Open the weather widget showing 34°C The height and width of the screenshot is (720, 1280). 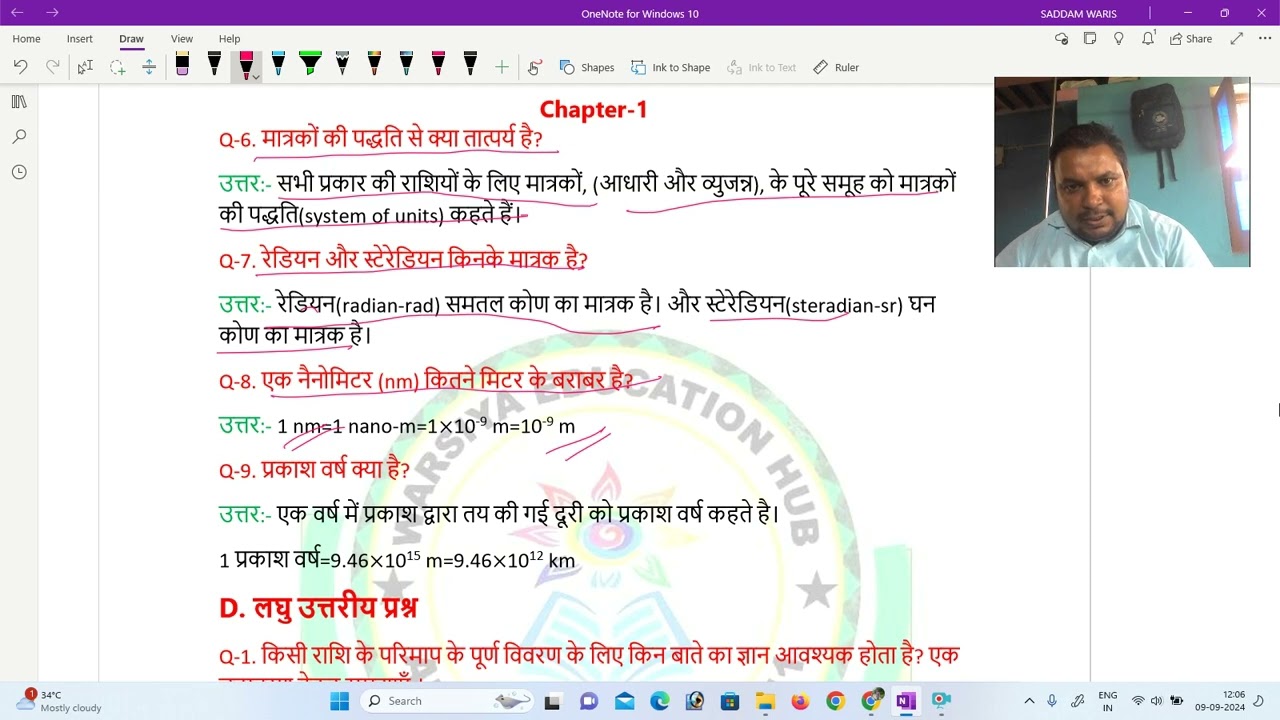click(x=60, y=701)
